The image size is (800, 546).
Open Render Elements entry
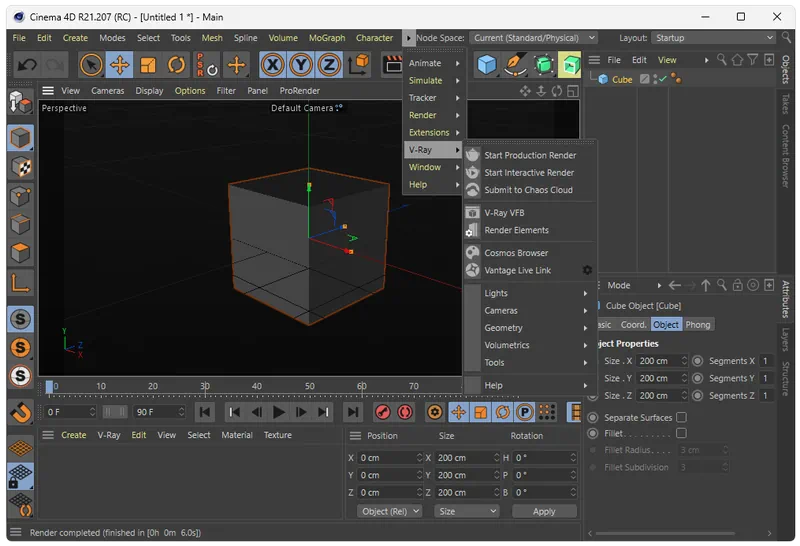(516, 230)
